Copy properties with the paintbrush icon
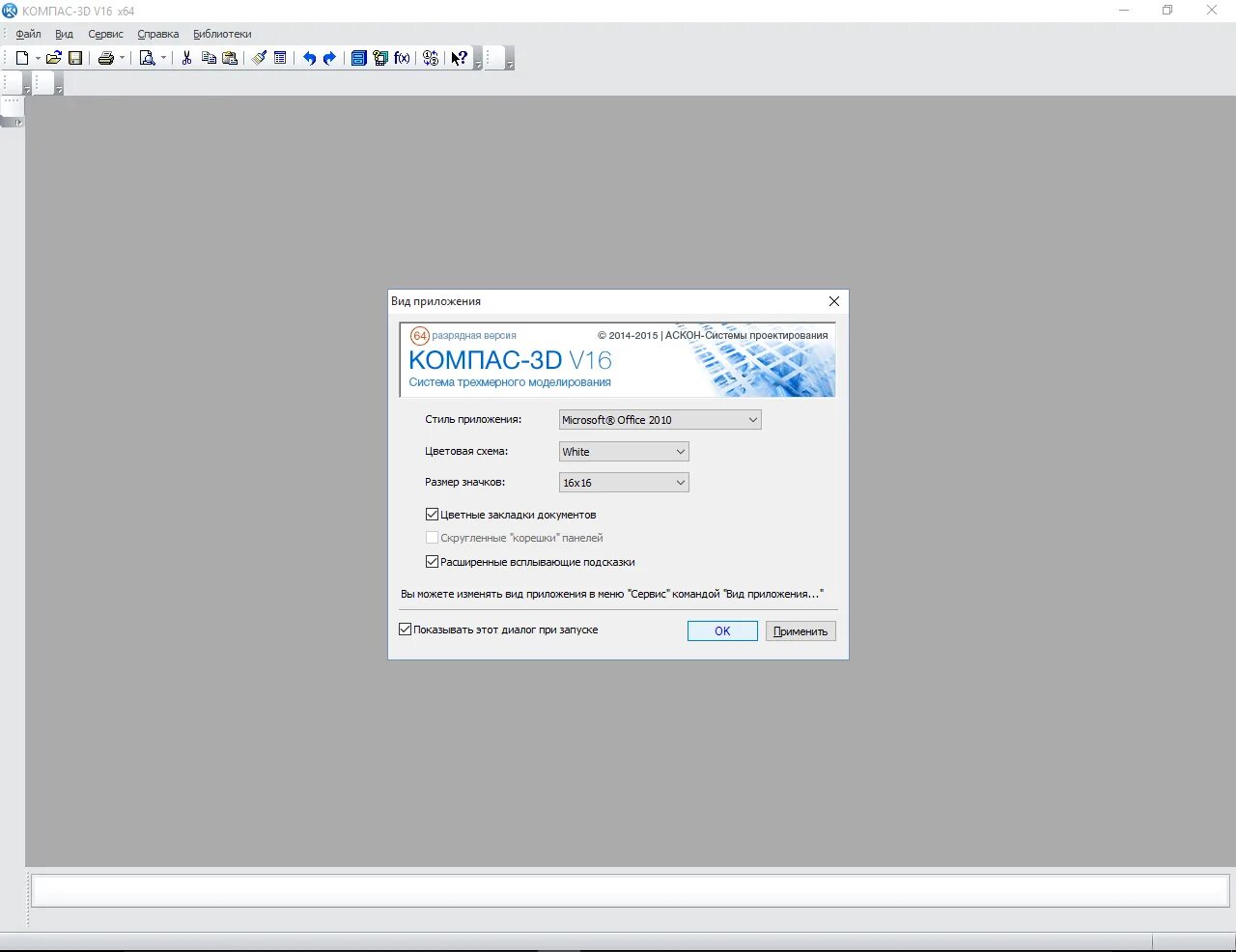 pos(259,58)
